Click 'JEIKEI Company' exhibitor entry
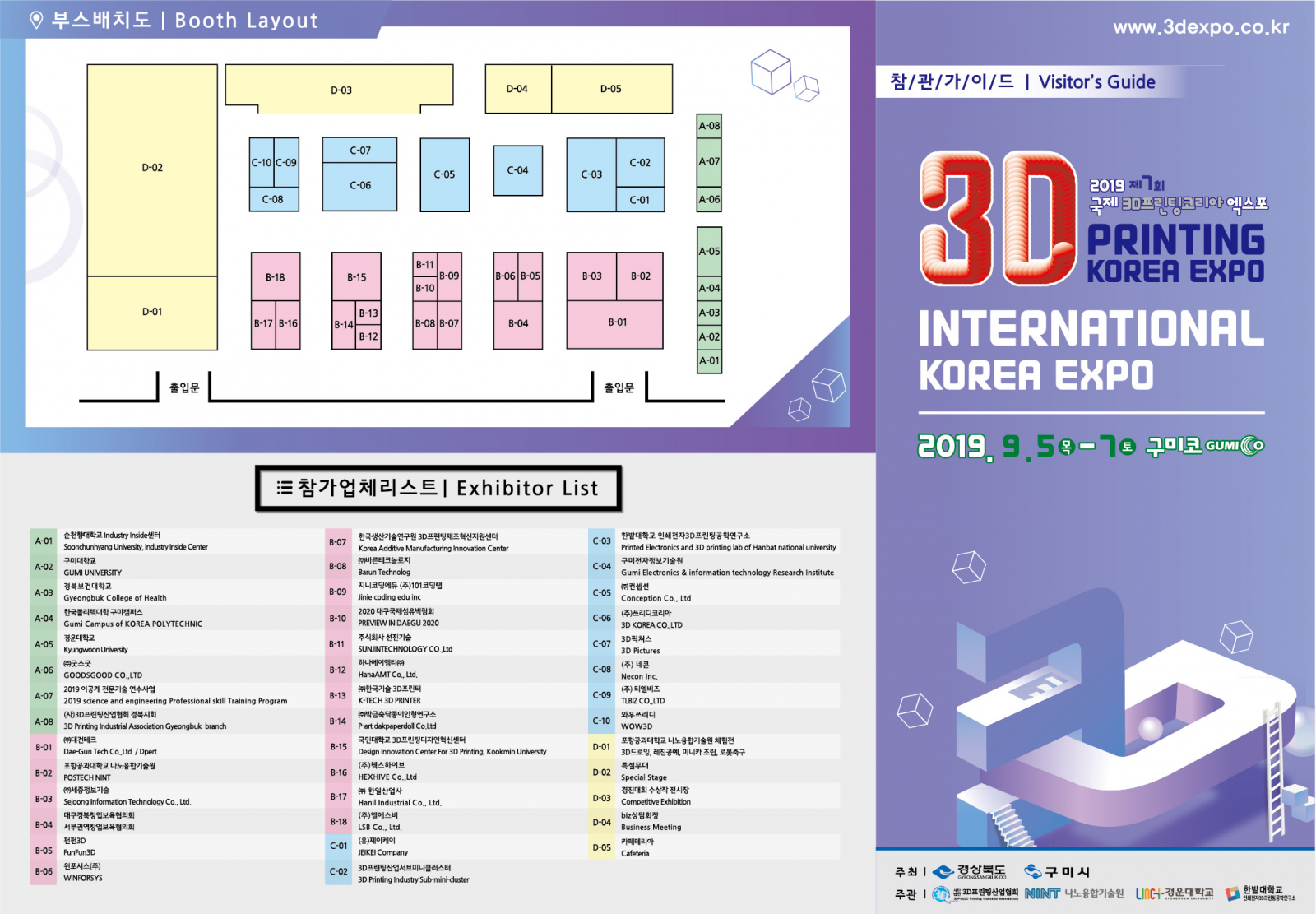The image size is (1316, 914). tap(383, 853)
